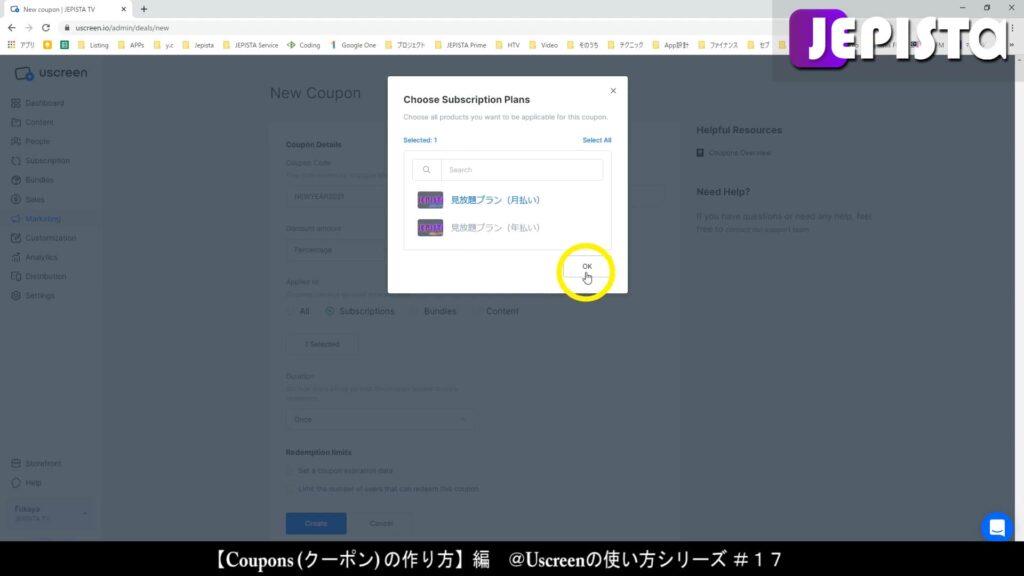
Task: Go to the People section icon
Action: click(x=16, y=141)
